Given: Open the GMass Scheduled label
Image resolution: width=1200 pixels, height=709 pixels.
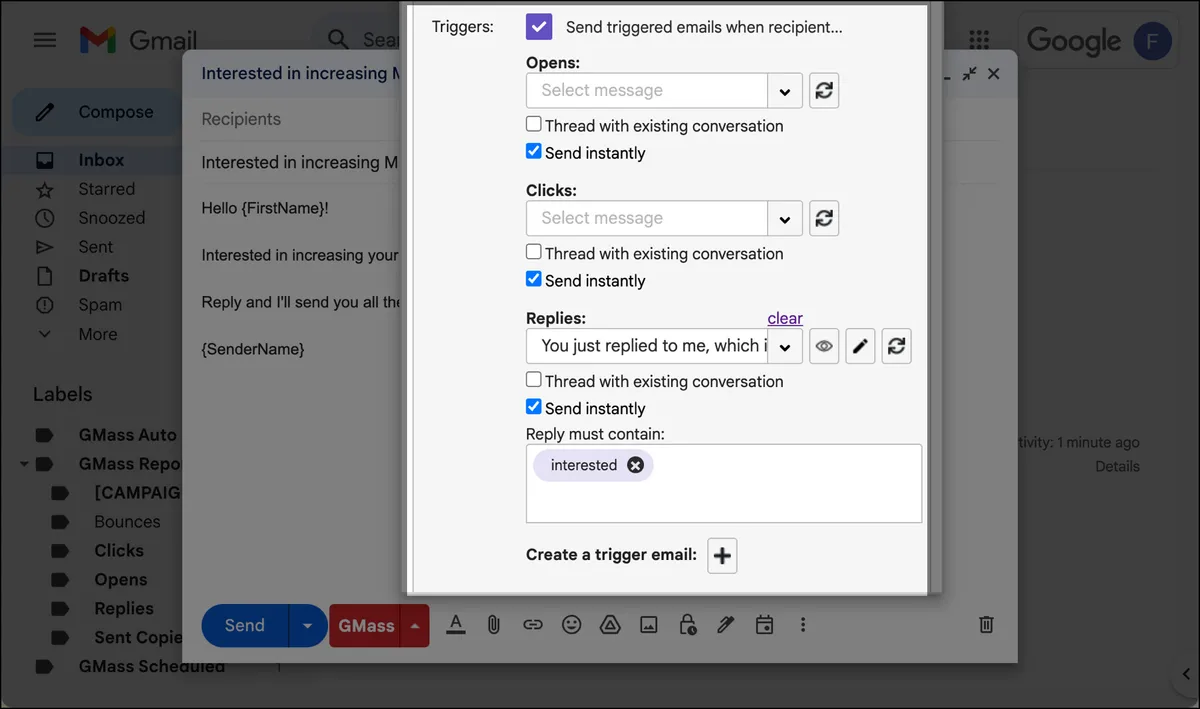Looking at the screenshot, I should point(152,666).
